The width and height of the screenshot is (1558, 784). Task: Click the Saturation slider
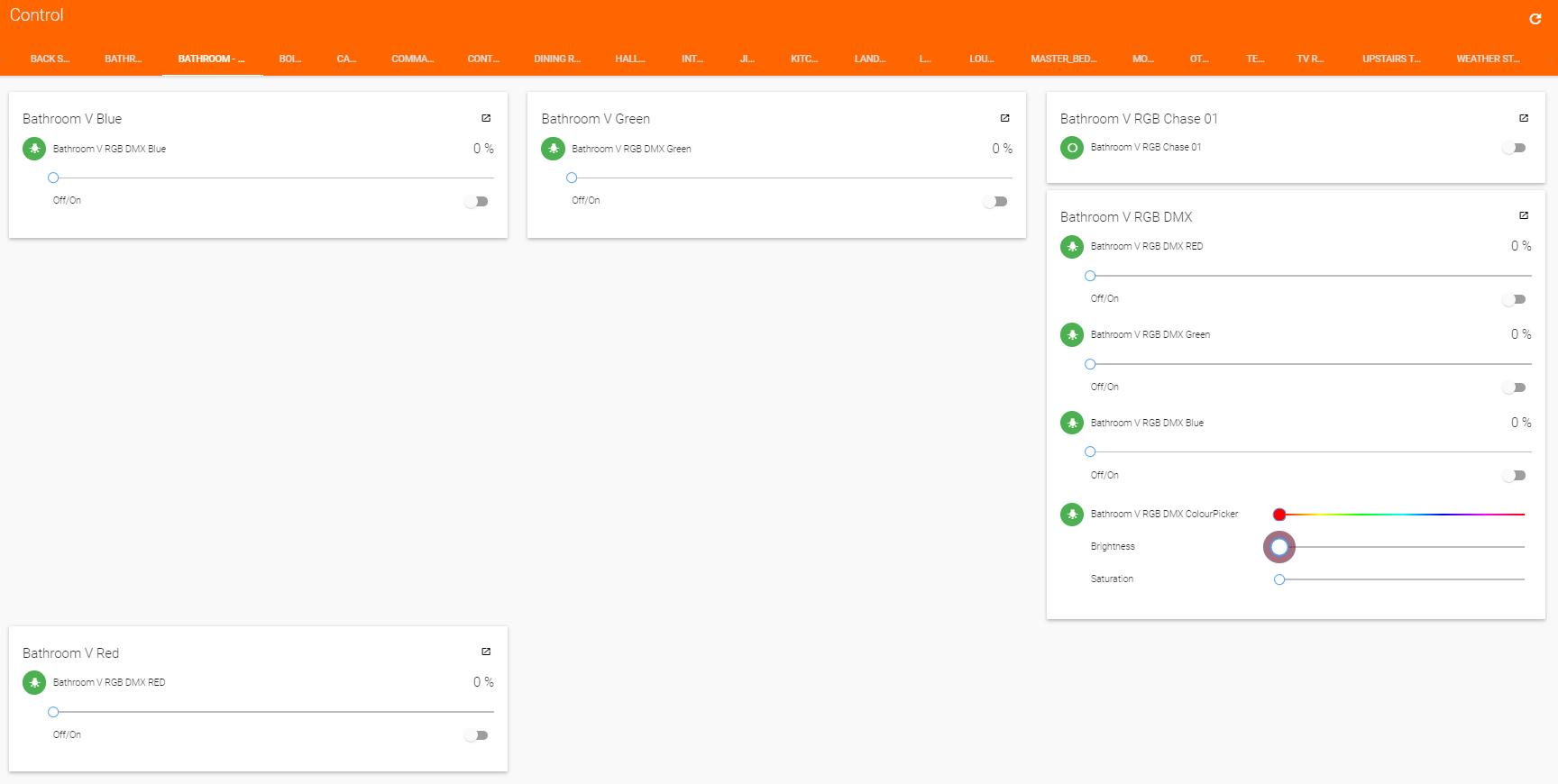(x=1398, y=579)
